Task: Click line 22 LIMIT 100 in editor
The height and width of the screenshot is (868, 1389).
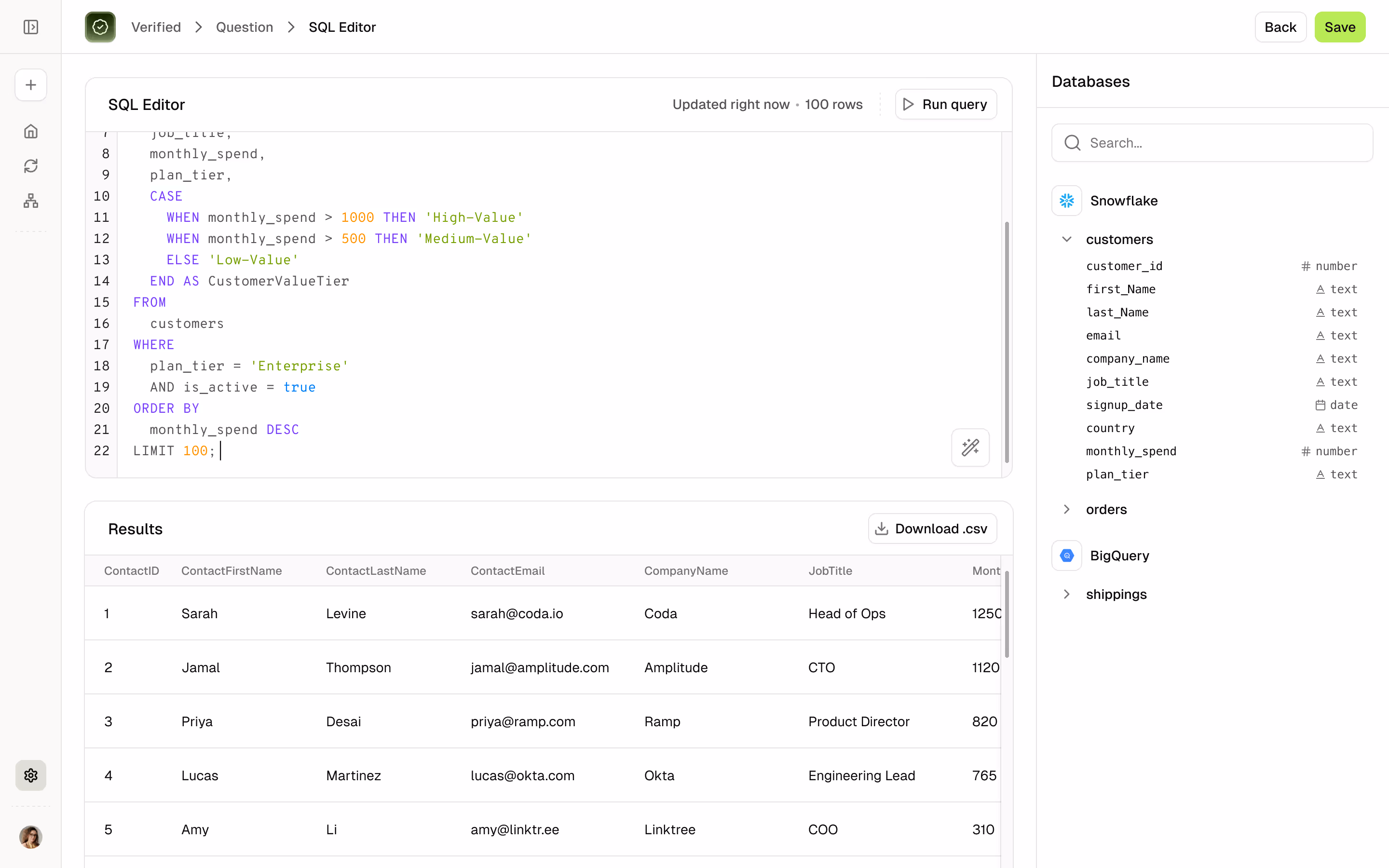Action: coord(174,451)
